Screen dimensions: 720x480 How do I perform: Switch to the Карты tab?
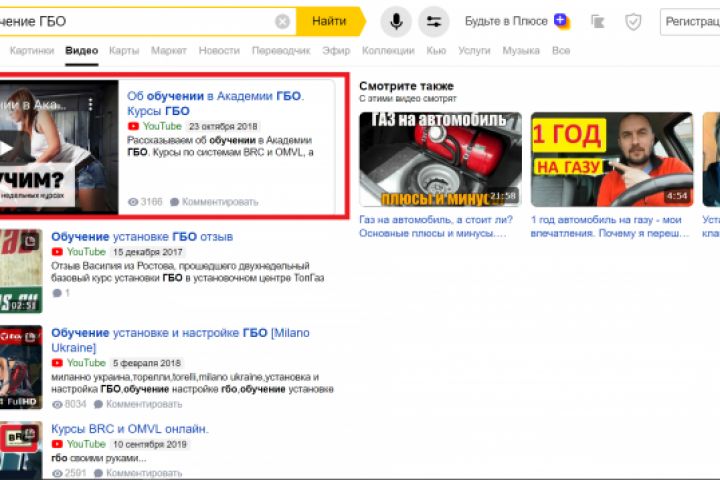click(x=124, y=51)
